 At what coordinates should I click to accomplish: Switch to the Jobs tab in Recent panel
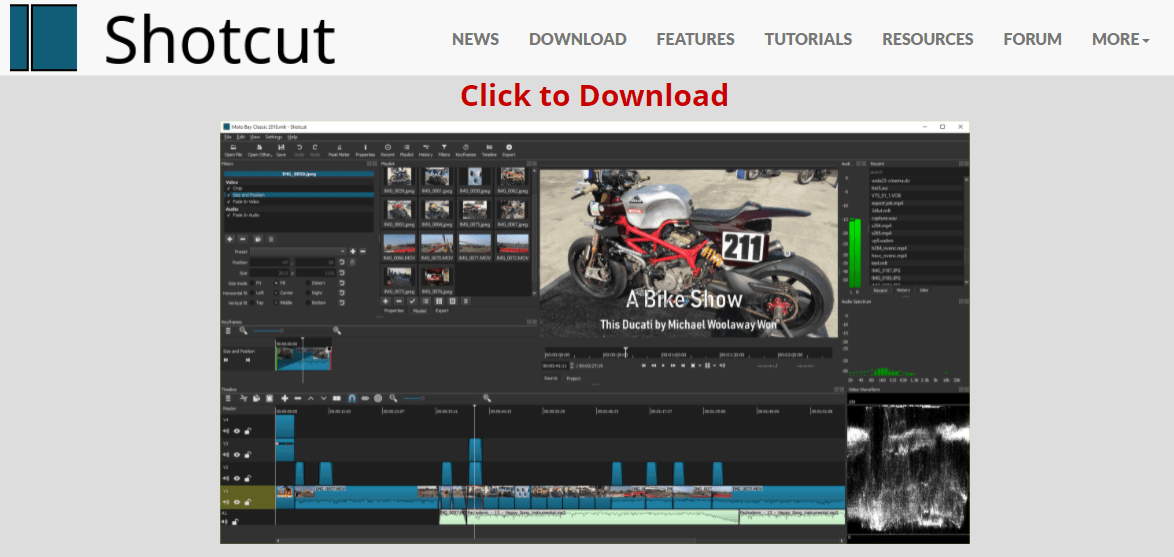click(x=923, y=290)
